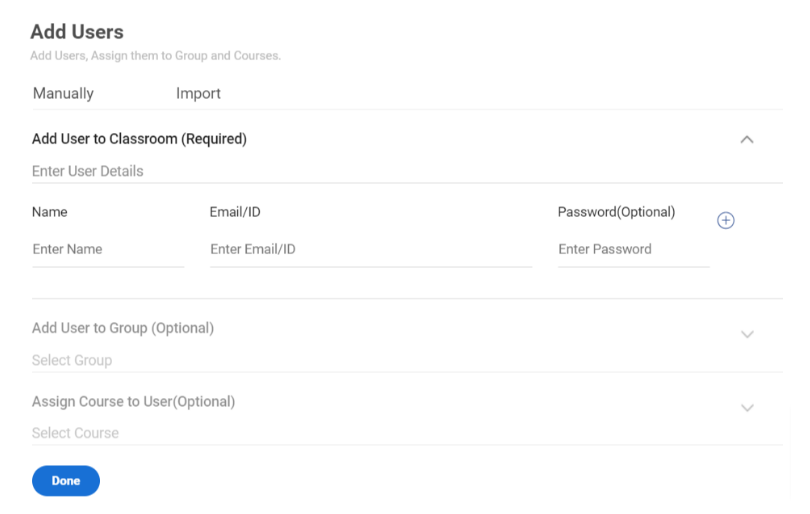Click the Add Users page title
The image size is (810, 514).
77,32
